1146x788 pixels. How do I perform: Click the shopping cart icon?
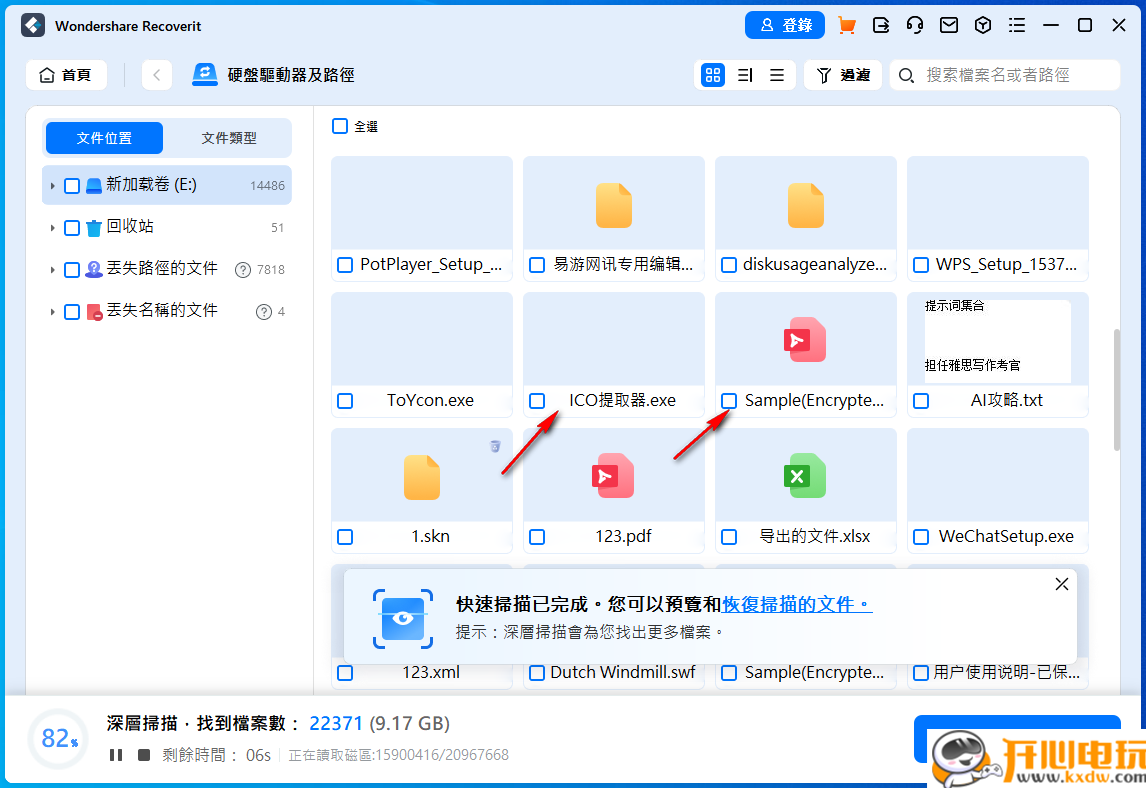pos(845,25)
